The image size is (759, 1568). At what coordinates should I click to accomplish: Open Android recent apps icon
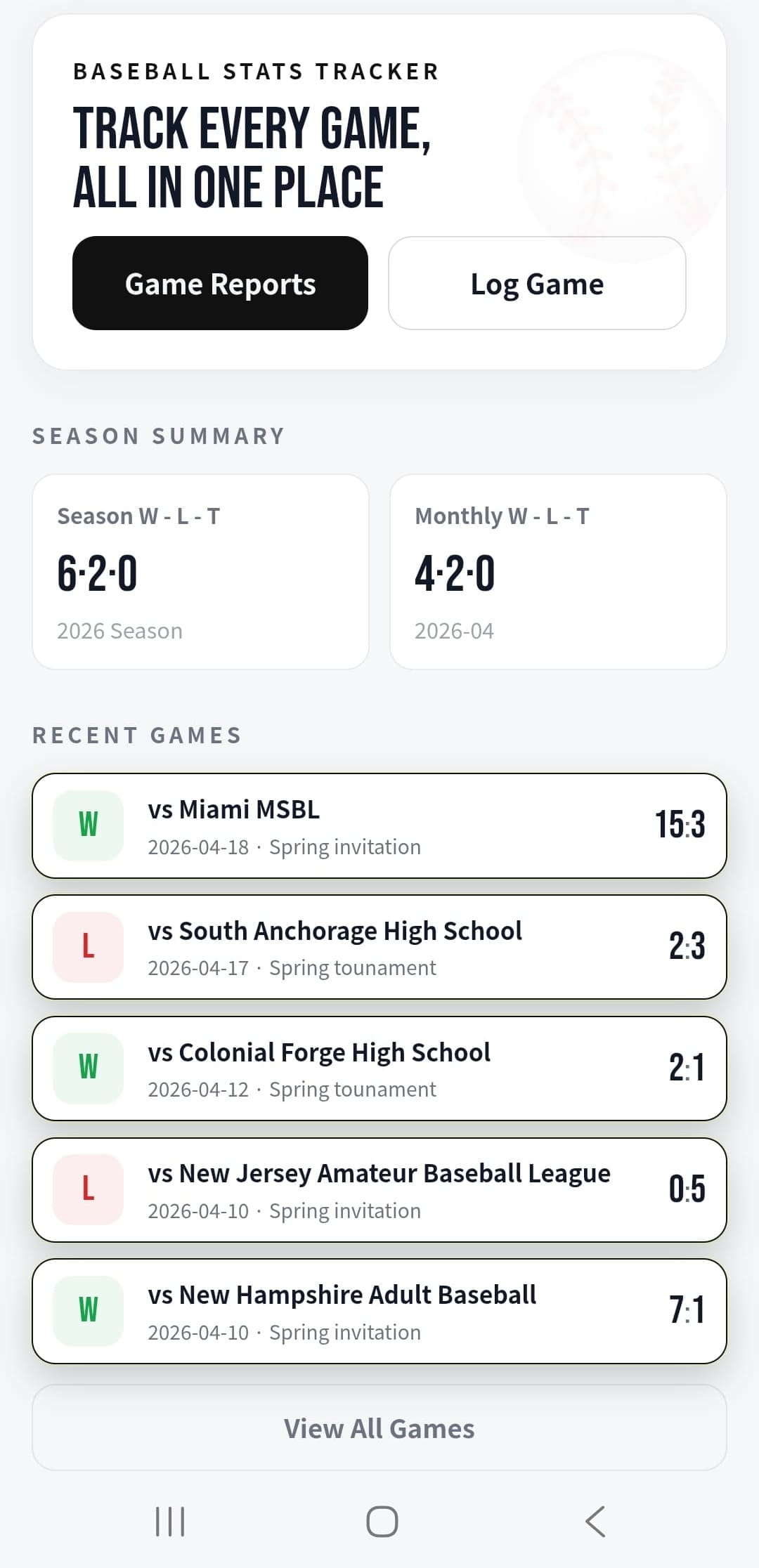(170, 1522)
